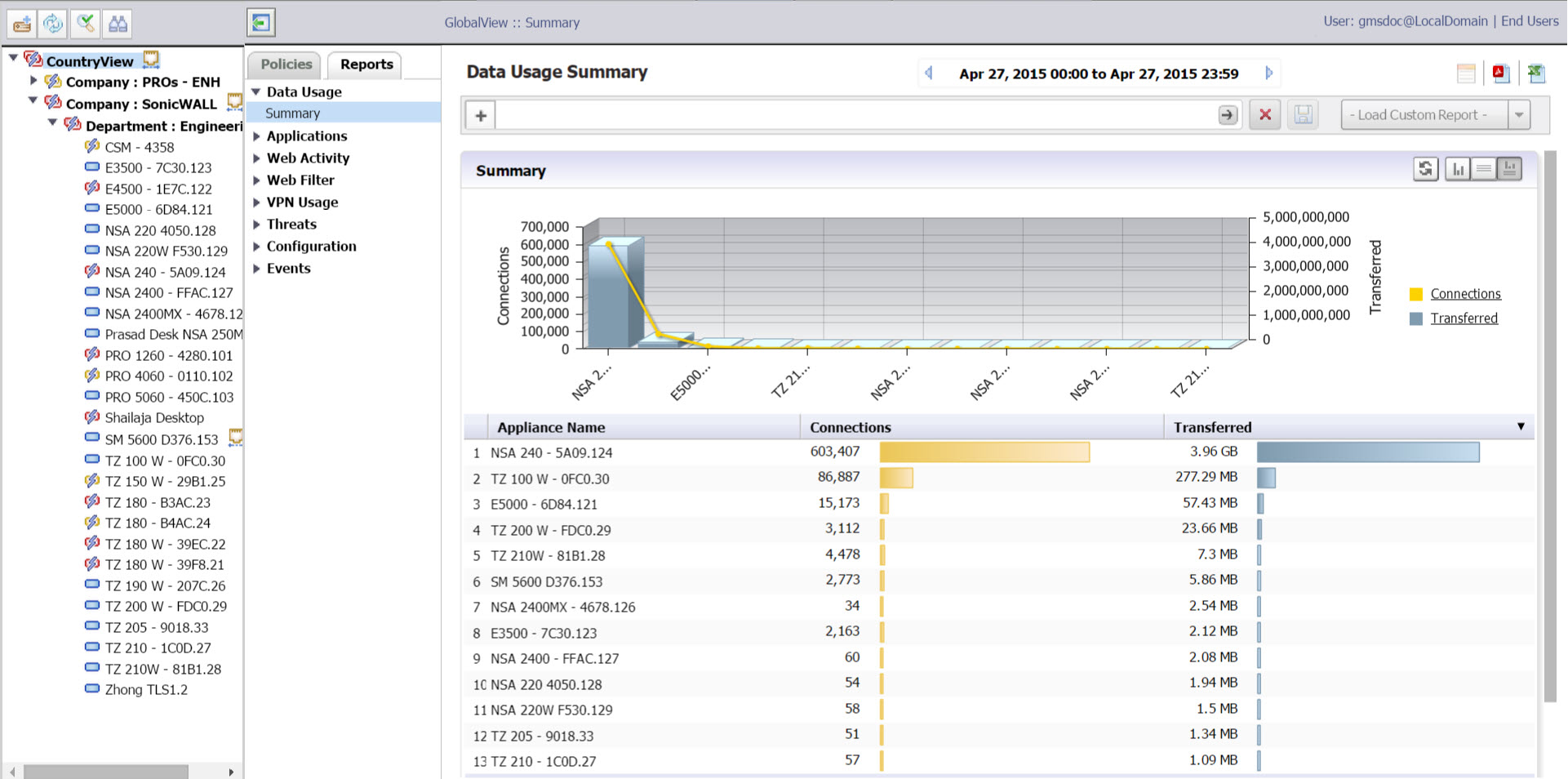Image resolution: width=1568 pixels, height=779 pixels.
Task: Expand the Web Activity report group
Action: 256,158
